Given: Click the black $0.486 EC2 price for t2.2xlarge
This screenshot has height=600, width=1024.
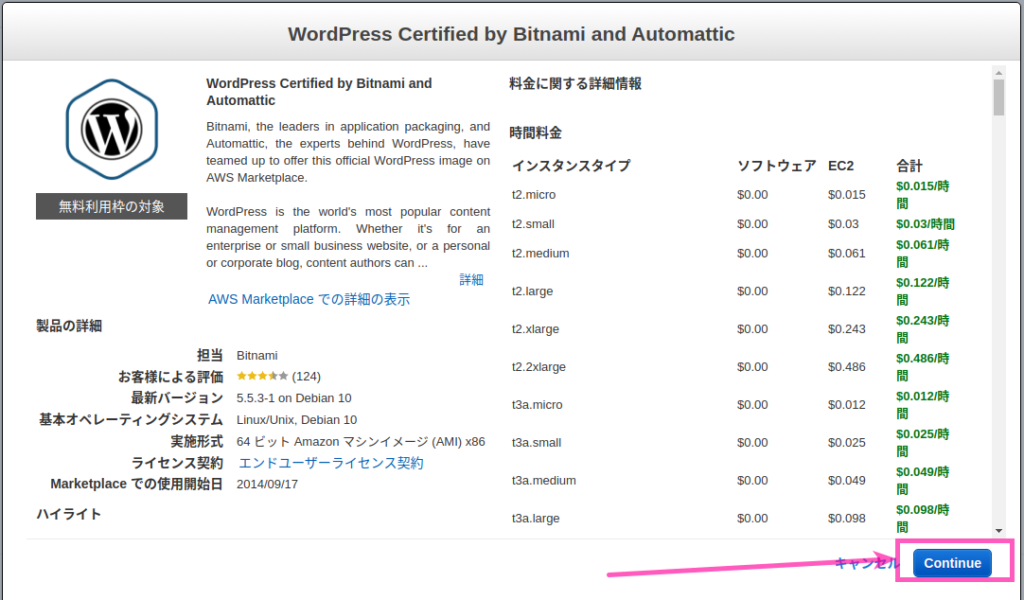Looking at the screenshot, I should click(846, 367).
